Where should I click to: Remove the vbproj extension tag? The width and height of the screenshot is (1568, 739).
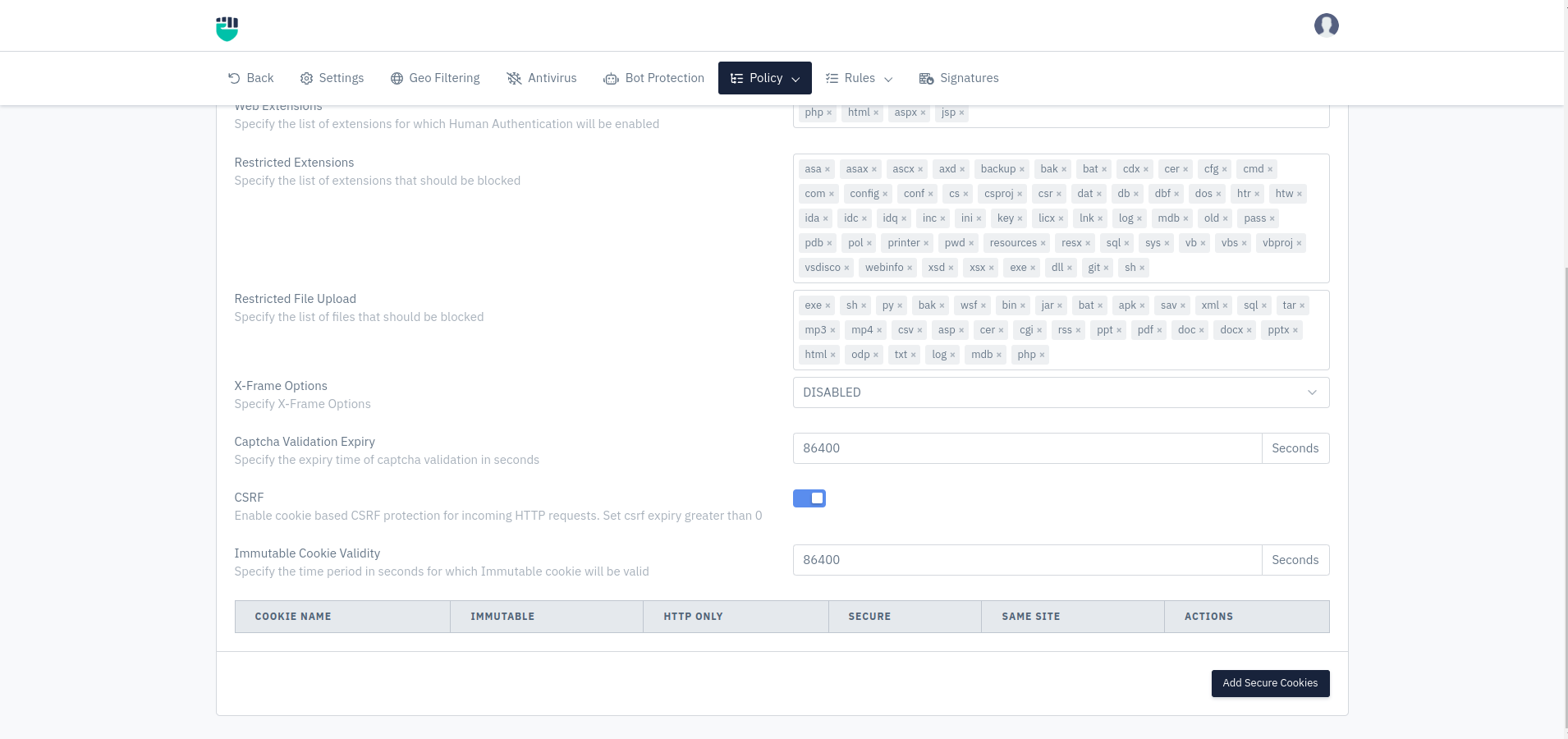point(1299,243)
